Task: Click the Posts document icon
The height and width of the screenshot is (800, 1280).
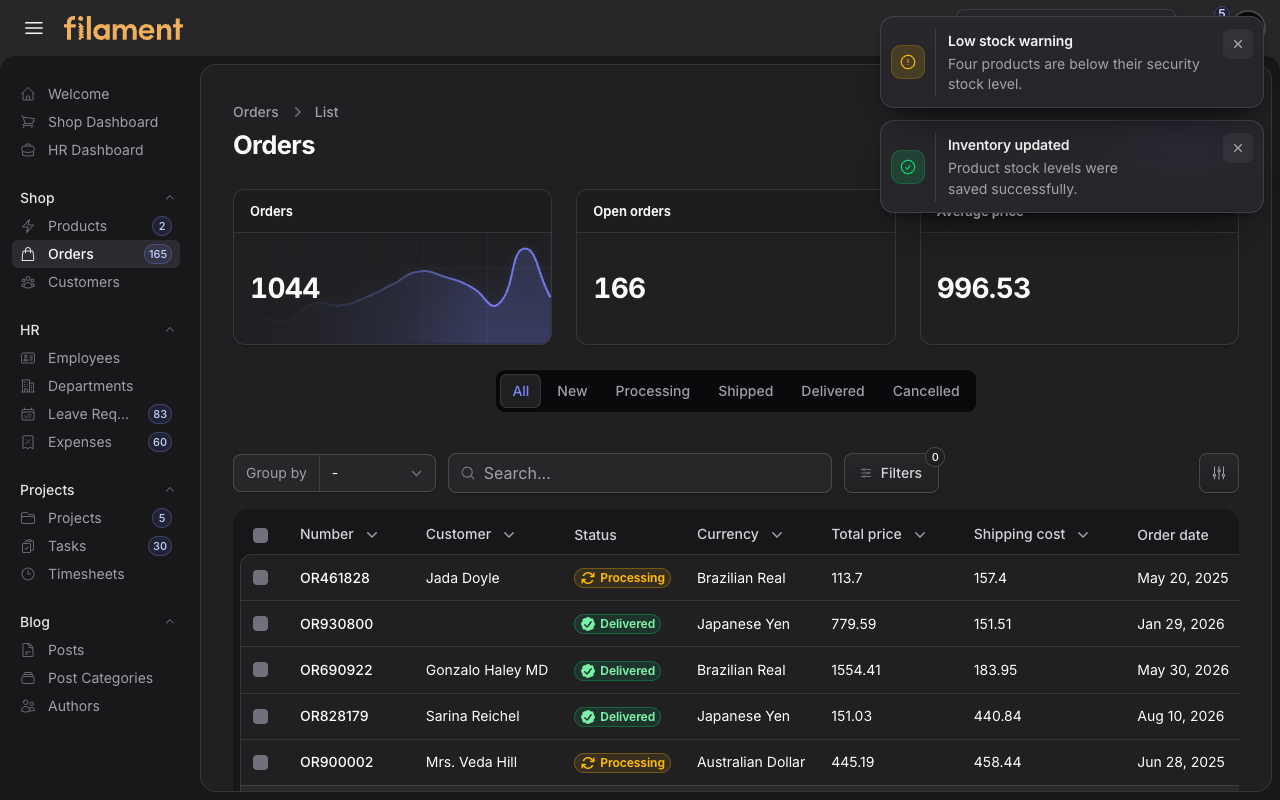Action: coord(28,650)
